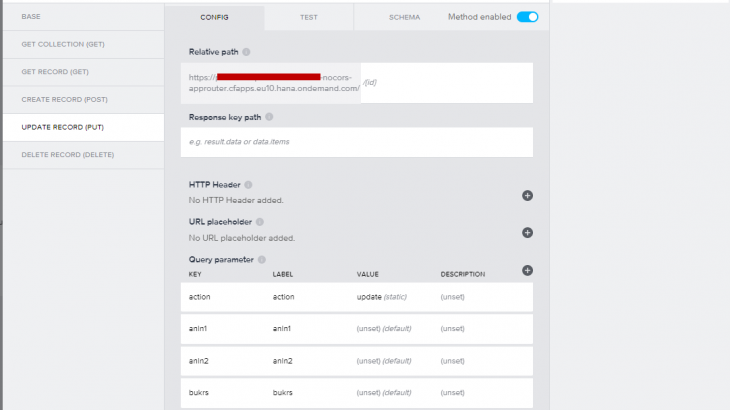The image size is (730, 410).
Task: Select the CONFIG tab
Action: tap(214, 17)
